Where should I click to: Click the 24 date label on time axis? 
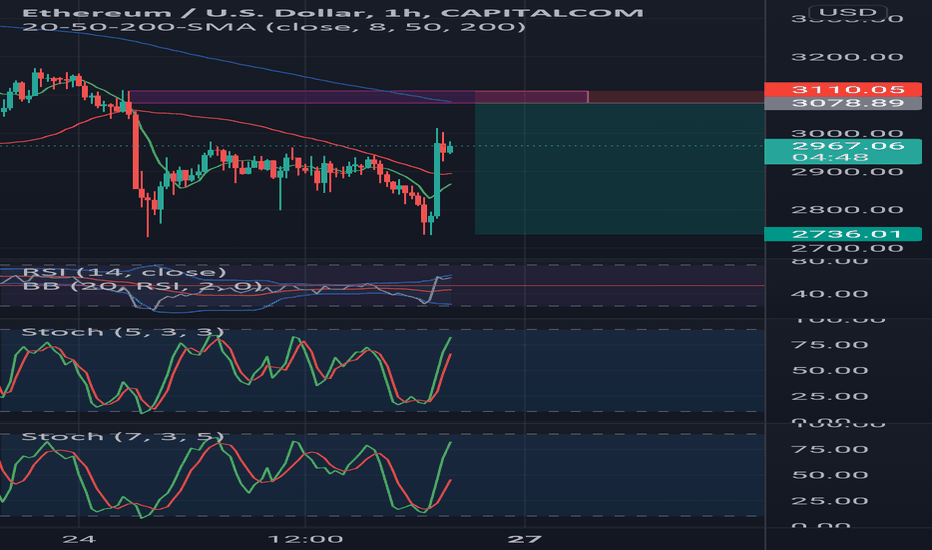pyautogui.click(x=79, y=539)
